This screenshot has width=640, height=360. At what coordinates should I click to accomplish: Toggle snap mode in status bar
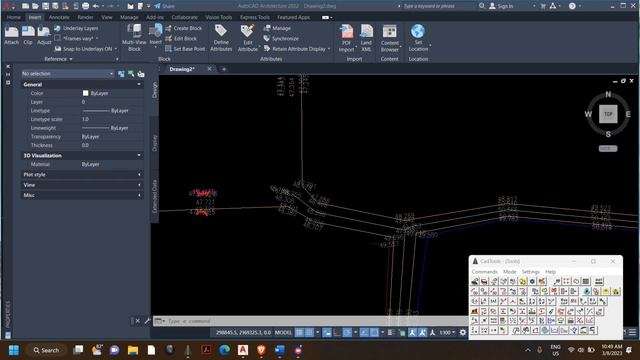coord(309,333)
